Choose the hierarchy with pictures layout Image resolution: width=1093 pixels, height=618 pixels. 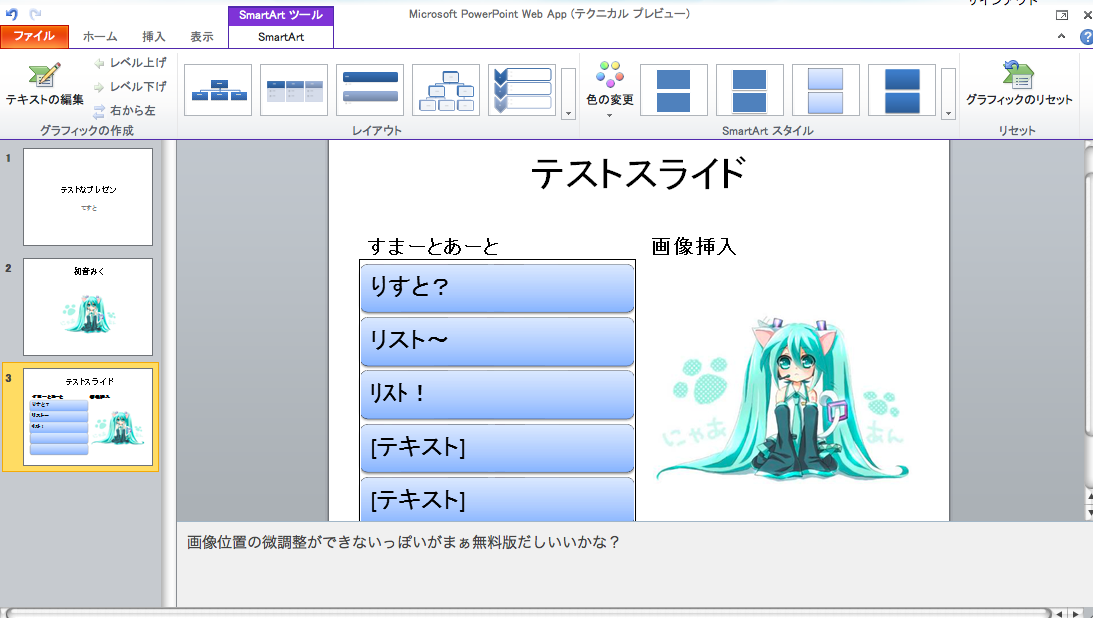coord(446,90)
